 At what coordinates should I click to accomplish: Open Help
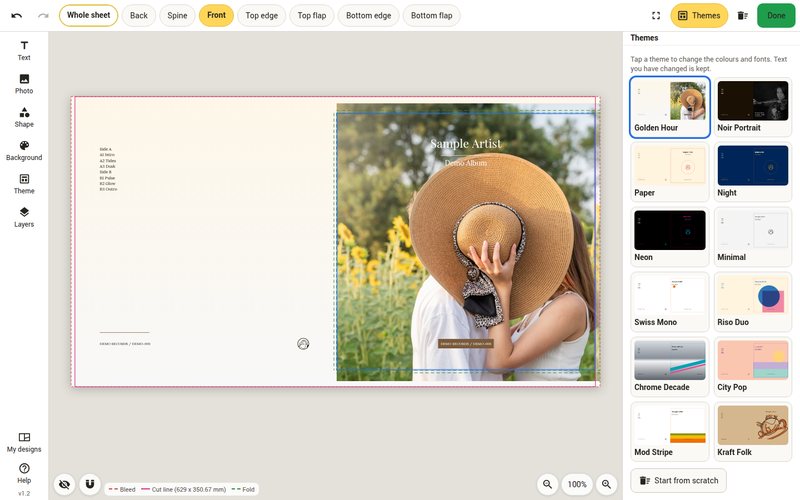pos(24,473)
